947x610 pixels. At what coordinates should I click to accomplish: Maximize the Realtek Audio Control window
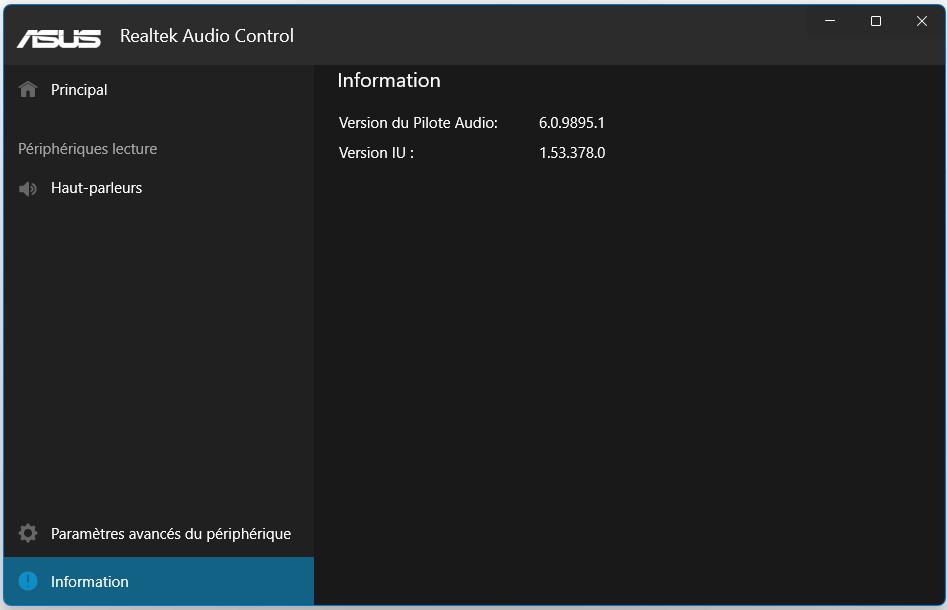876,21
